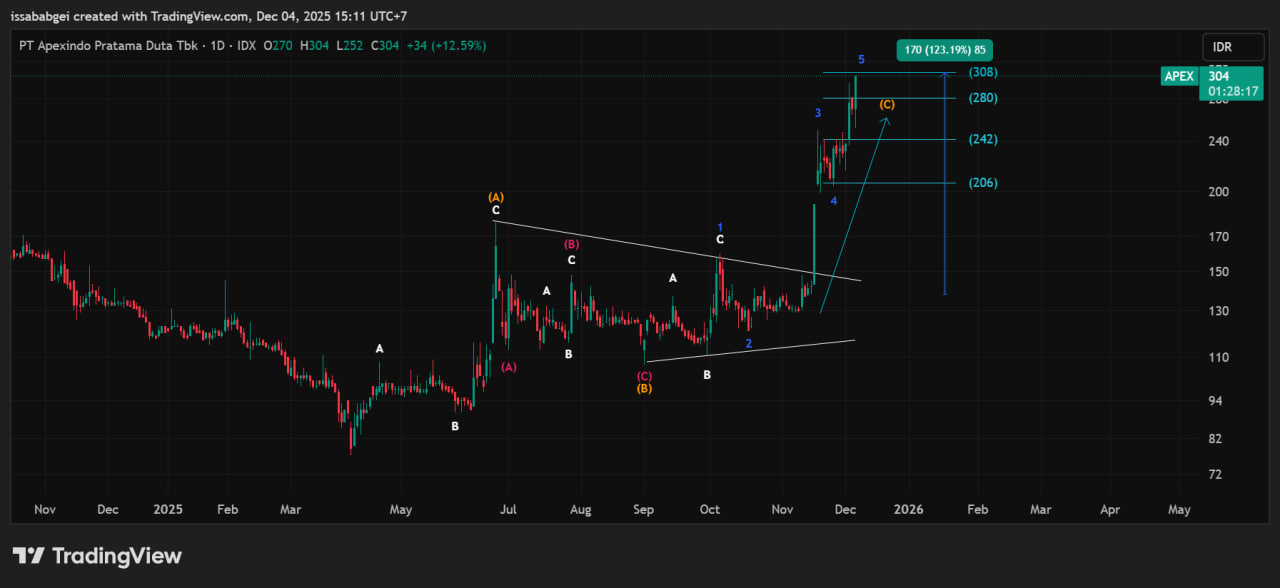Click the 304 current price label
Screen dimensions: 1280x588
(x=1219, y=76)
